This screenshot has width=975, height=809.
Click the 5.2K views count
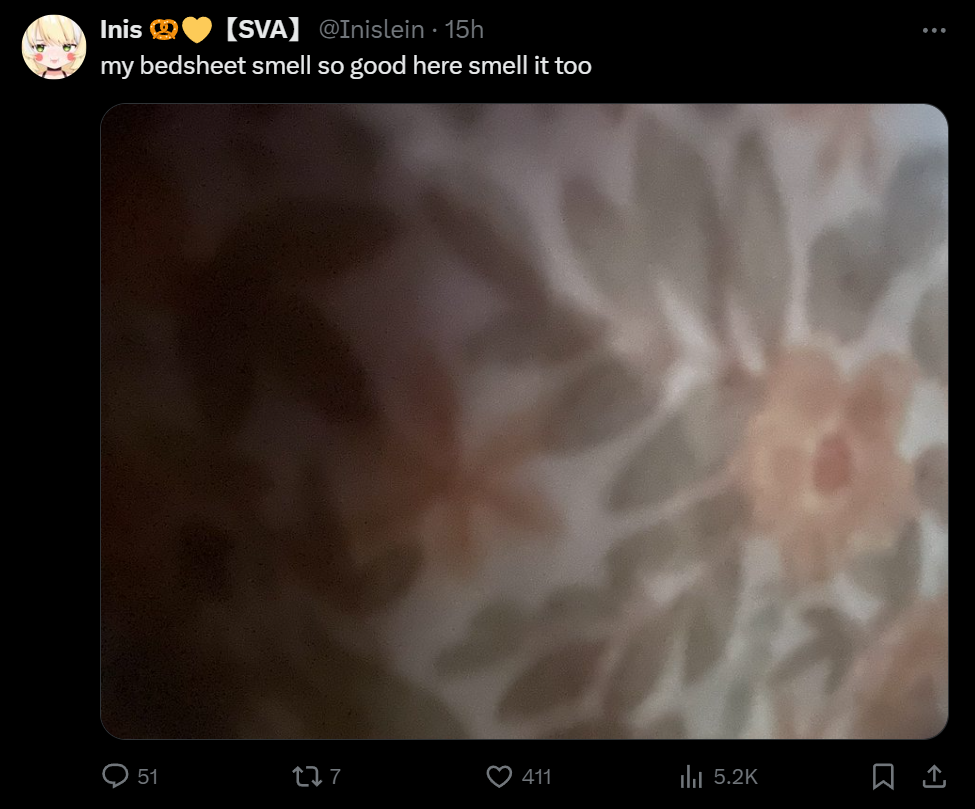pos(736,777)
